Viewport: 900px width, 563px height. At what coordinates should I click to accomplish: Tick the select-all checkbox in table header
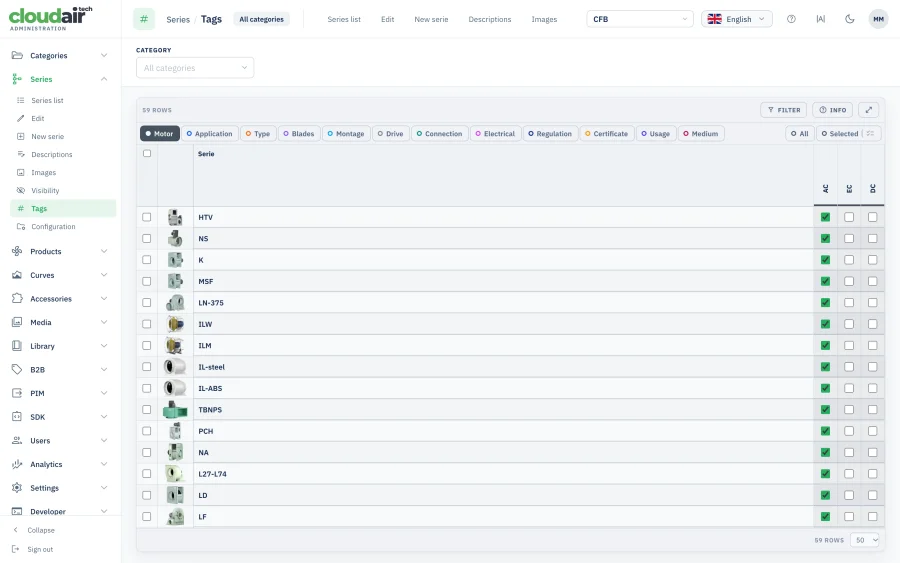click(x=147, y=153)
